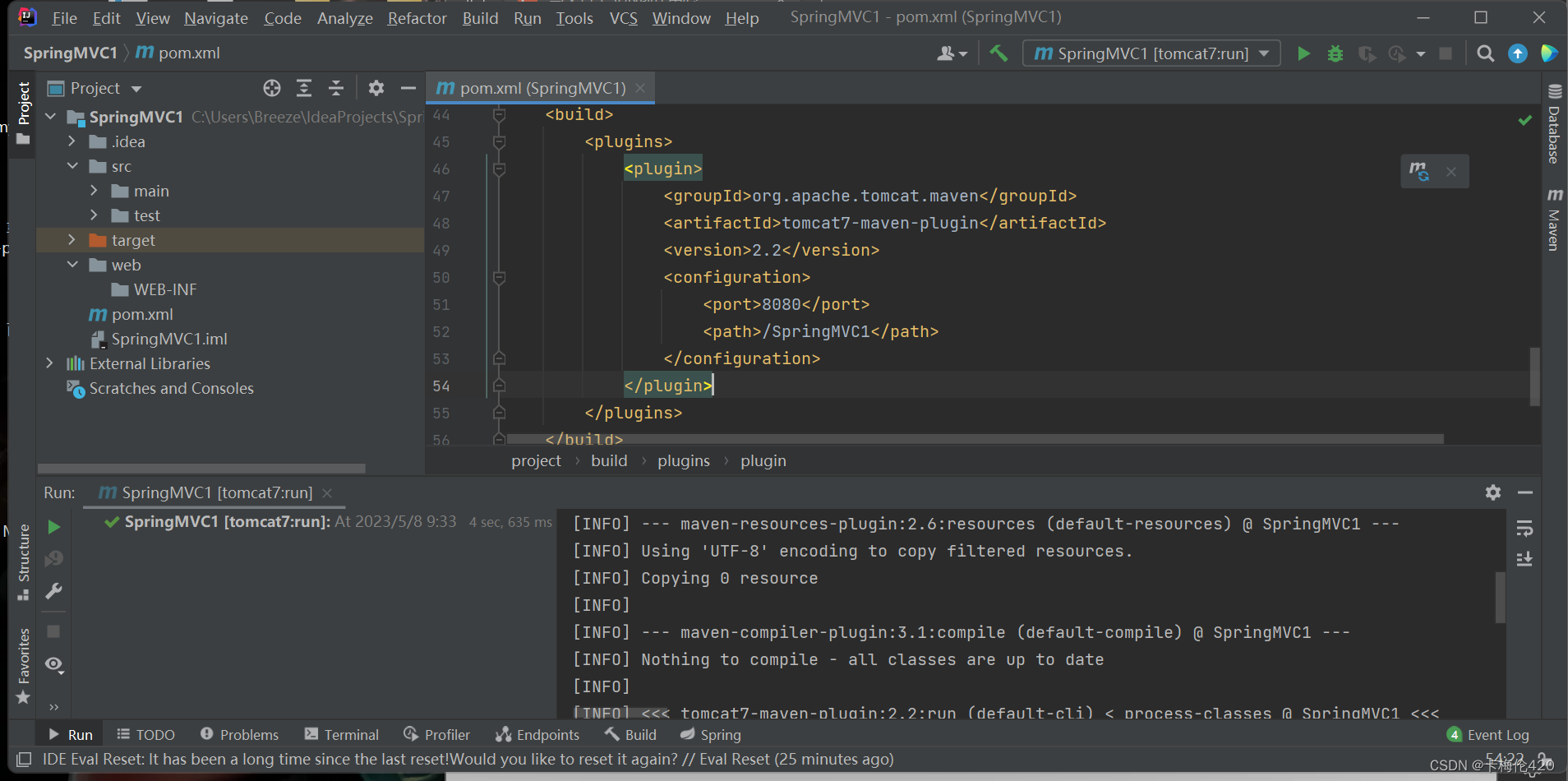The height and width of the screenshot is (781, 1568).
Task: Enable scroll to end in console
Action: (x=1525, y=559)
